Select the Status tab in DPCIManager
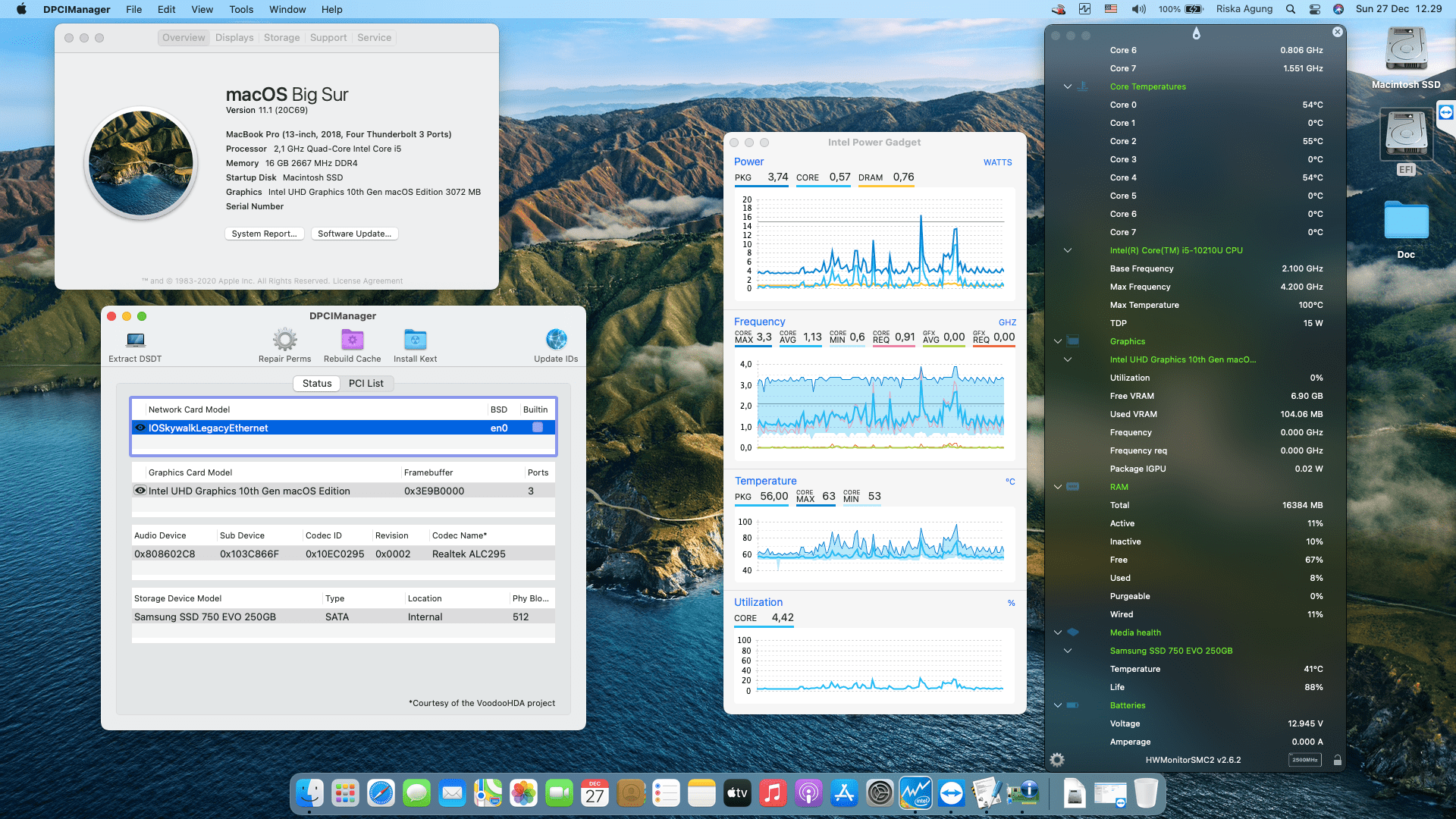The width and height of the screenshot is (1456, 819). point(317,383)
